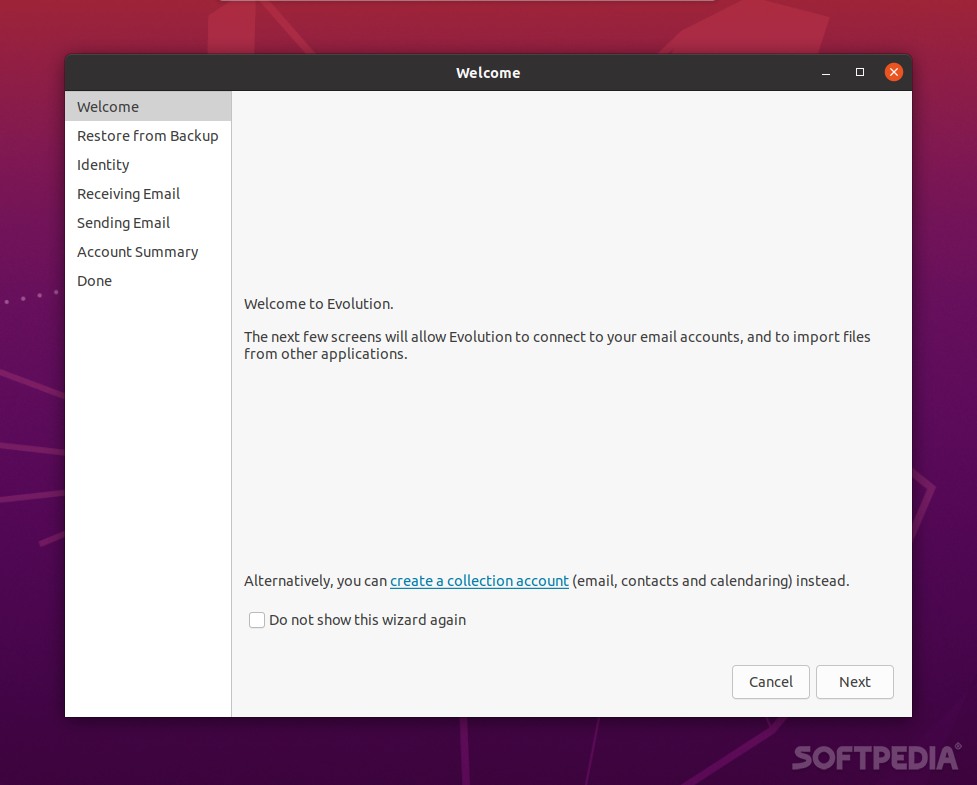The width and height of the screenshot is (977, 785).
Task: Open the Account Summary step
Action: (x=148, y=252)
